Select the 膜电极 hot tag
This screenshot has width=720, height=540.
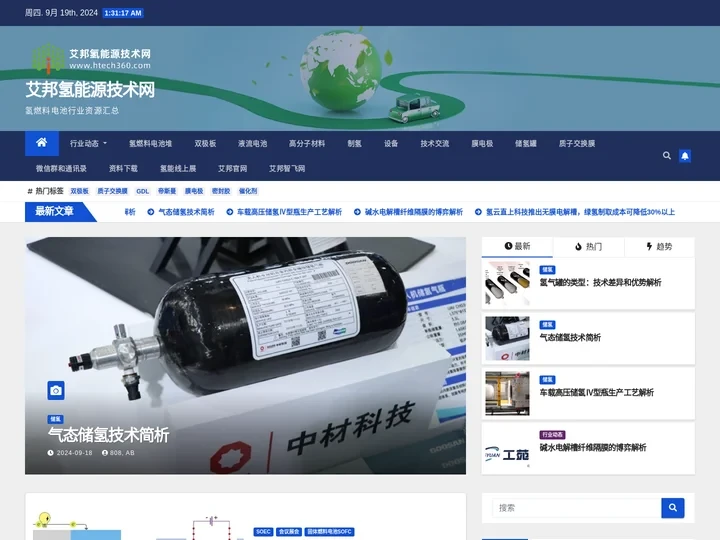coord(194,191)
